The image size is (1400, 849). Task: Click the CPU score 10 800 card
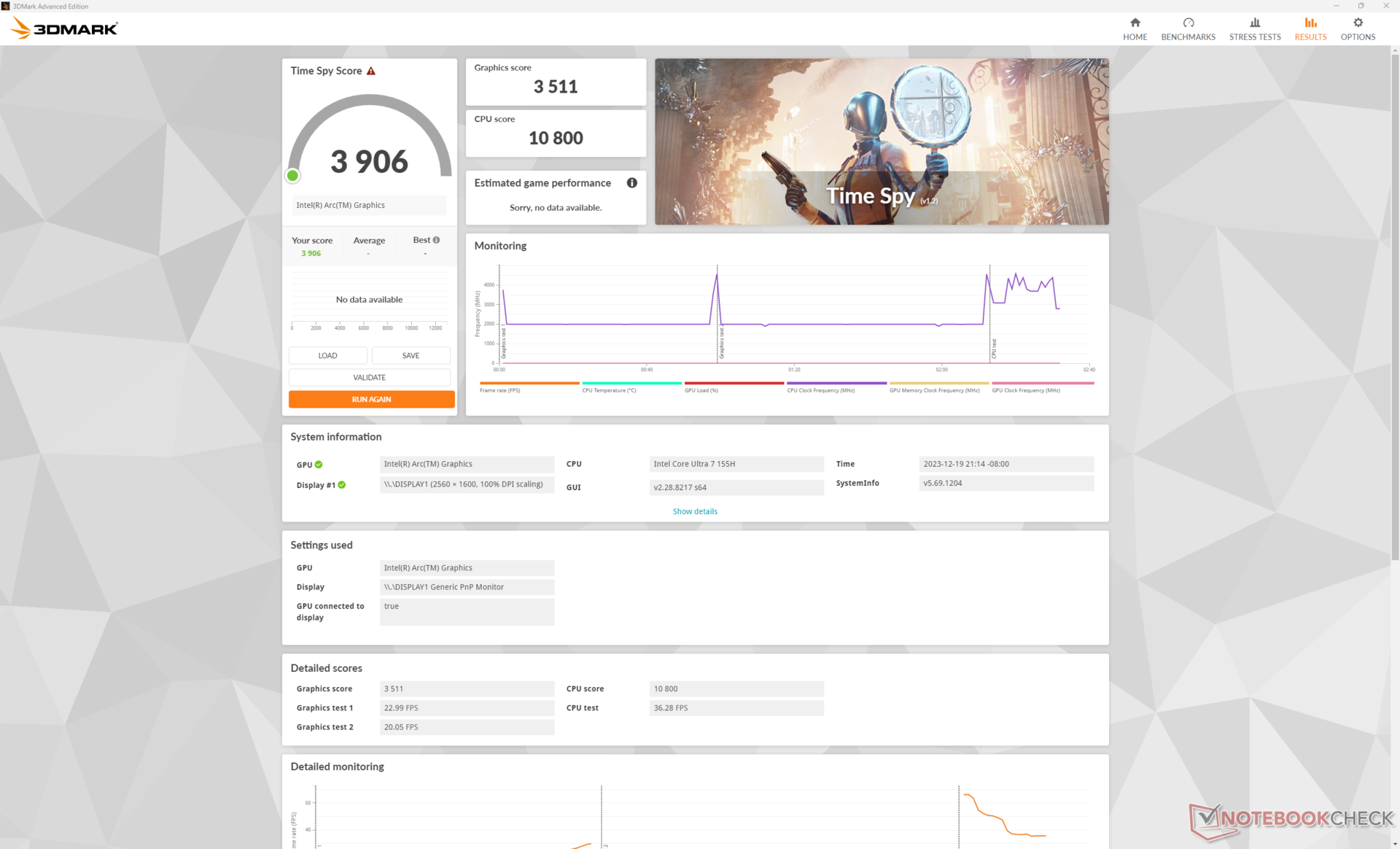(556, 133)
